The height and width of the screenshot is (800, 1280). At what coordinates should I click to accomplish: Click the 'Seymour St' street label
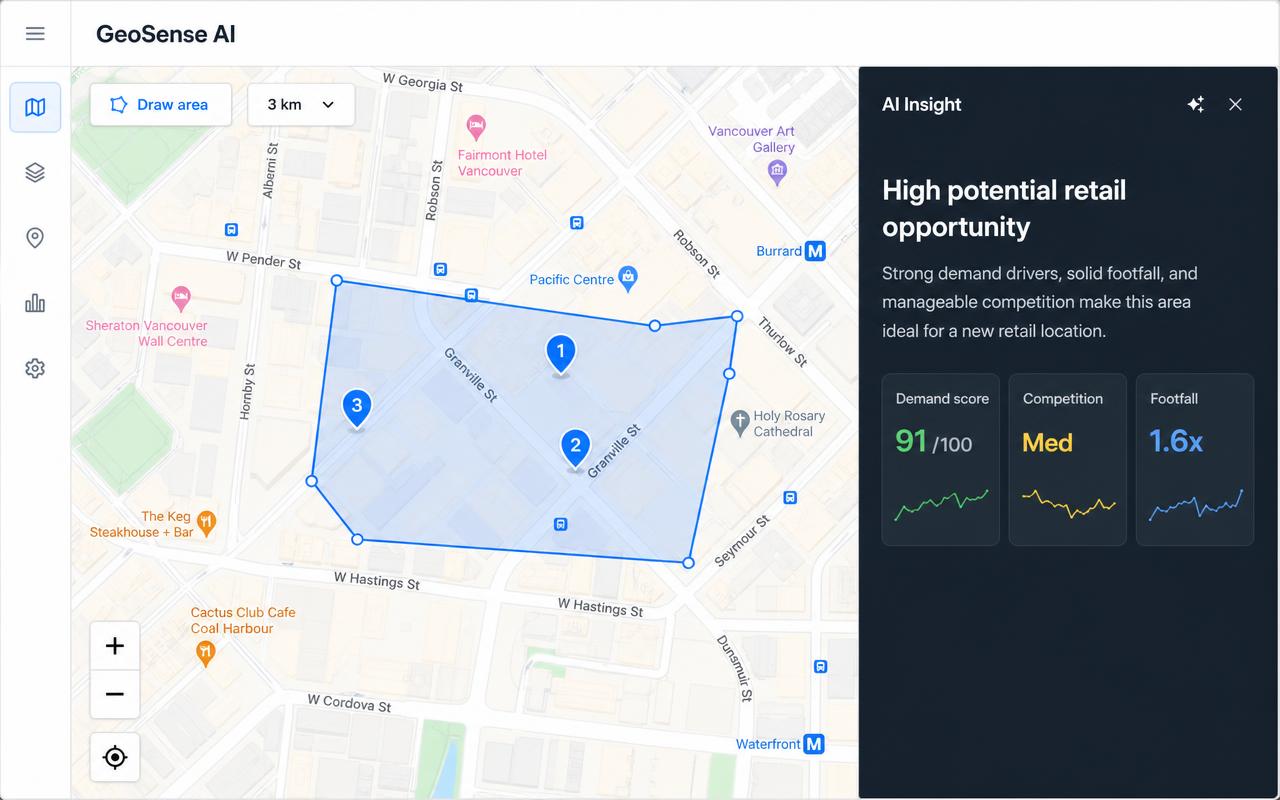743,541
